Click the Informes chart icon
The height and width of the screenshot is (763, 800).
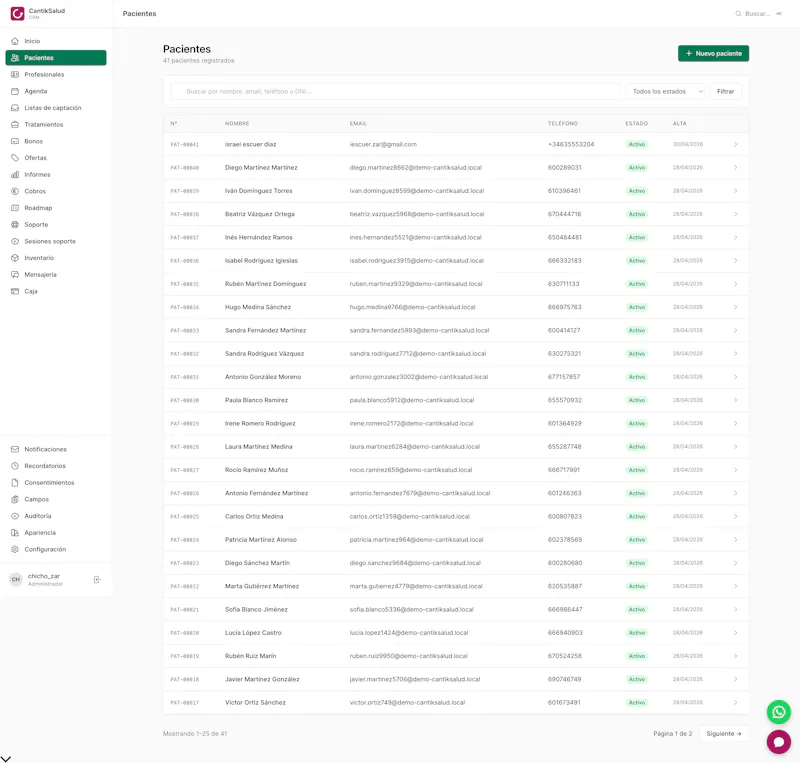point(15,175)
